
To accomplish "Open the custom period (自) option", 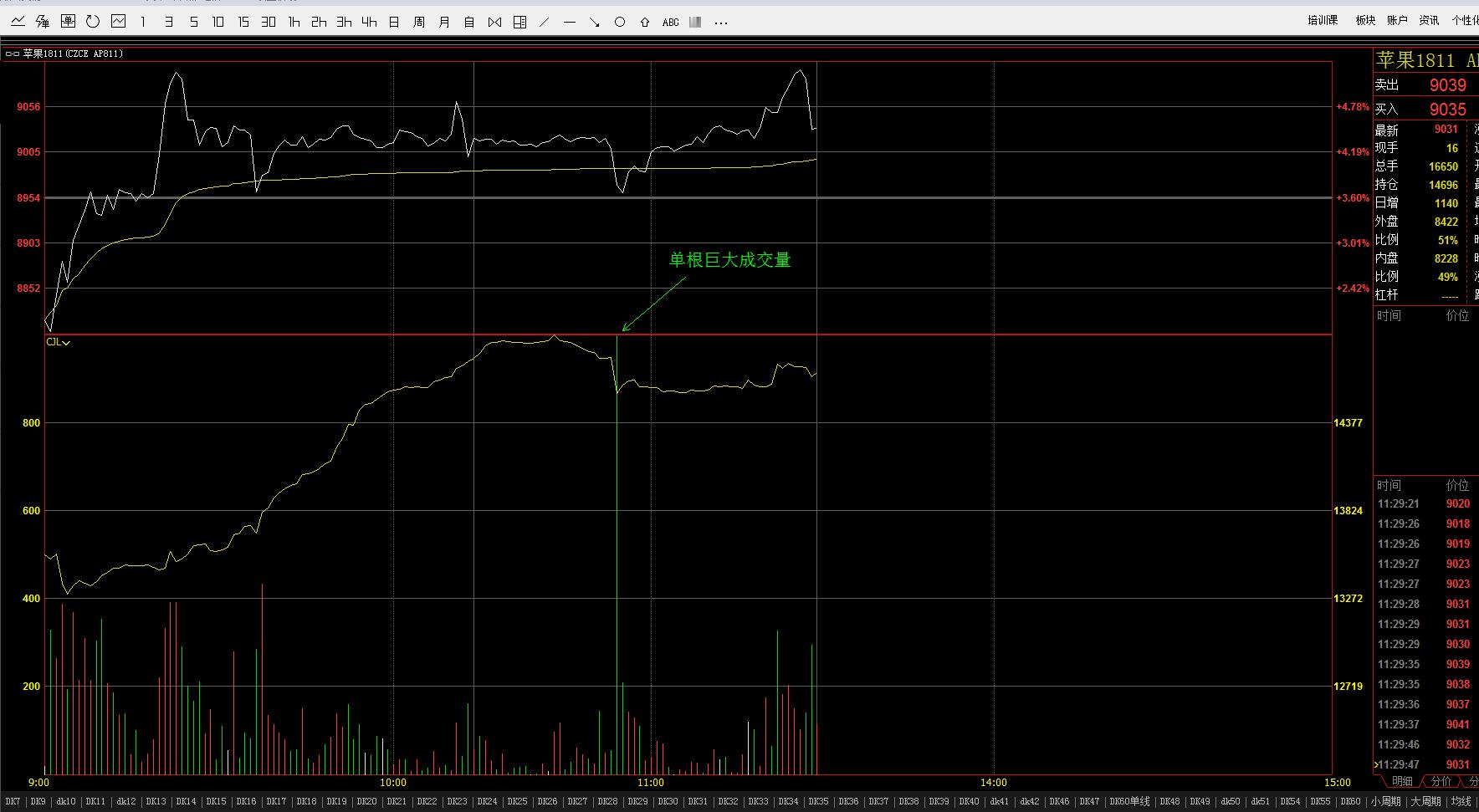I will click(469, 23).
